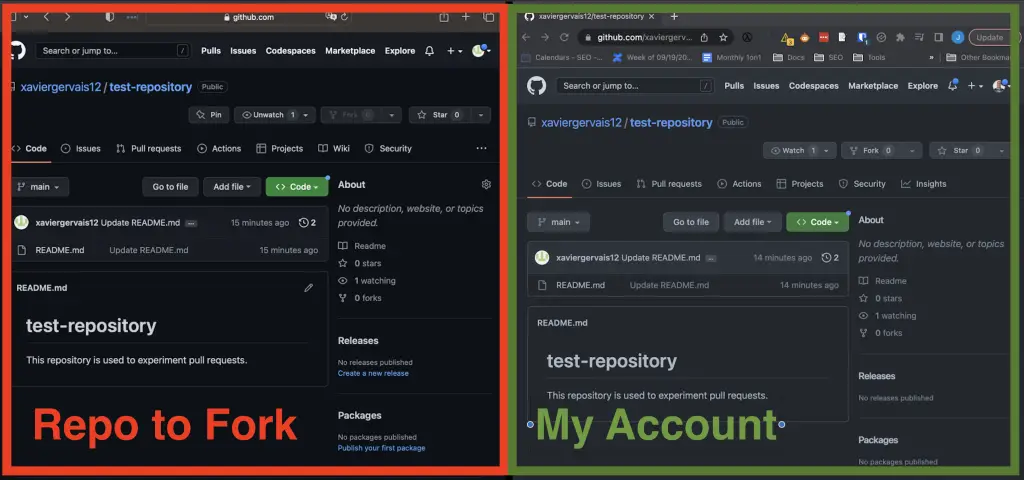The image size is (1024, 480).
Task: Open README.md file row in right window
Action: click(688, 285)
